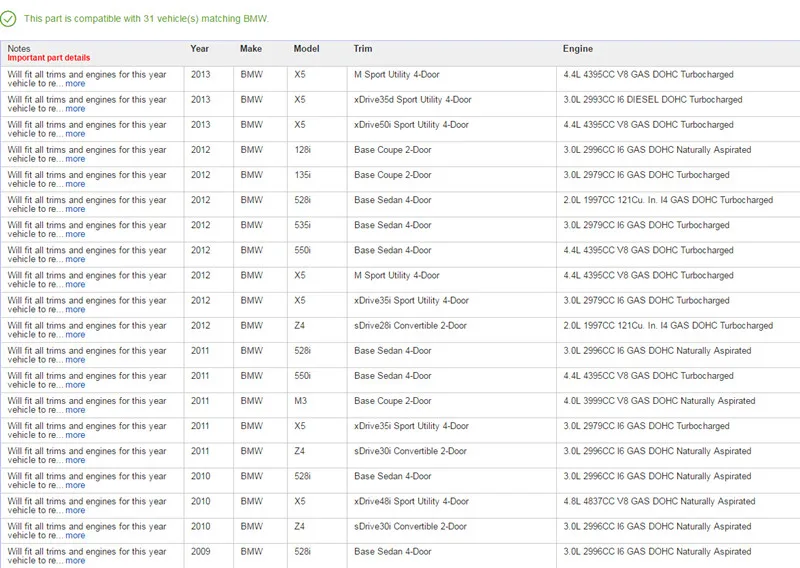800x568 pixels.
Task: Click the 'Year' column header
Action: 199,48
